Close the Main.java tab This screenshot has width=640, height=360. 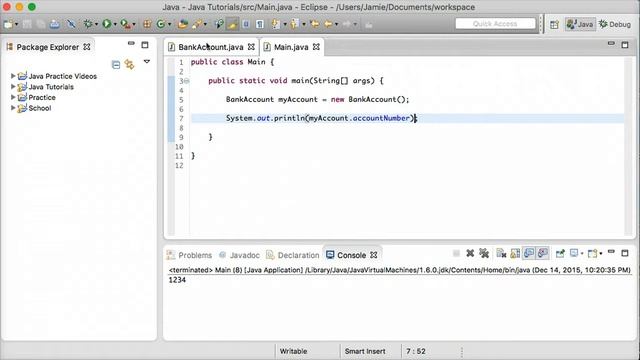click(x=316, y=47)
